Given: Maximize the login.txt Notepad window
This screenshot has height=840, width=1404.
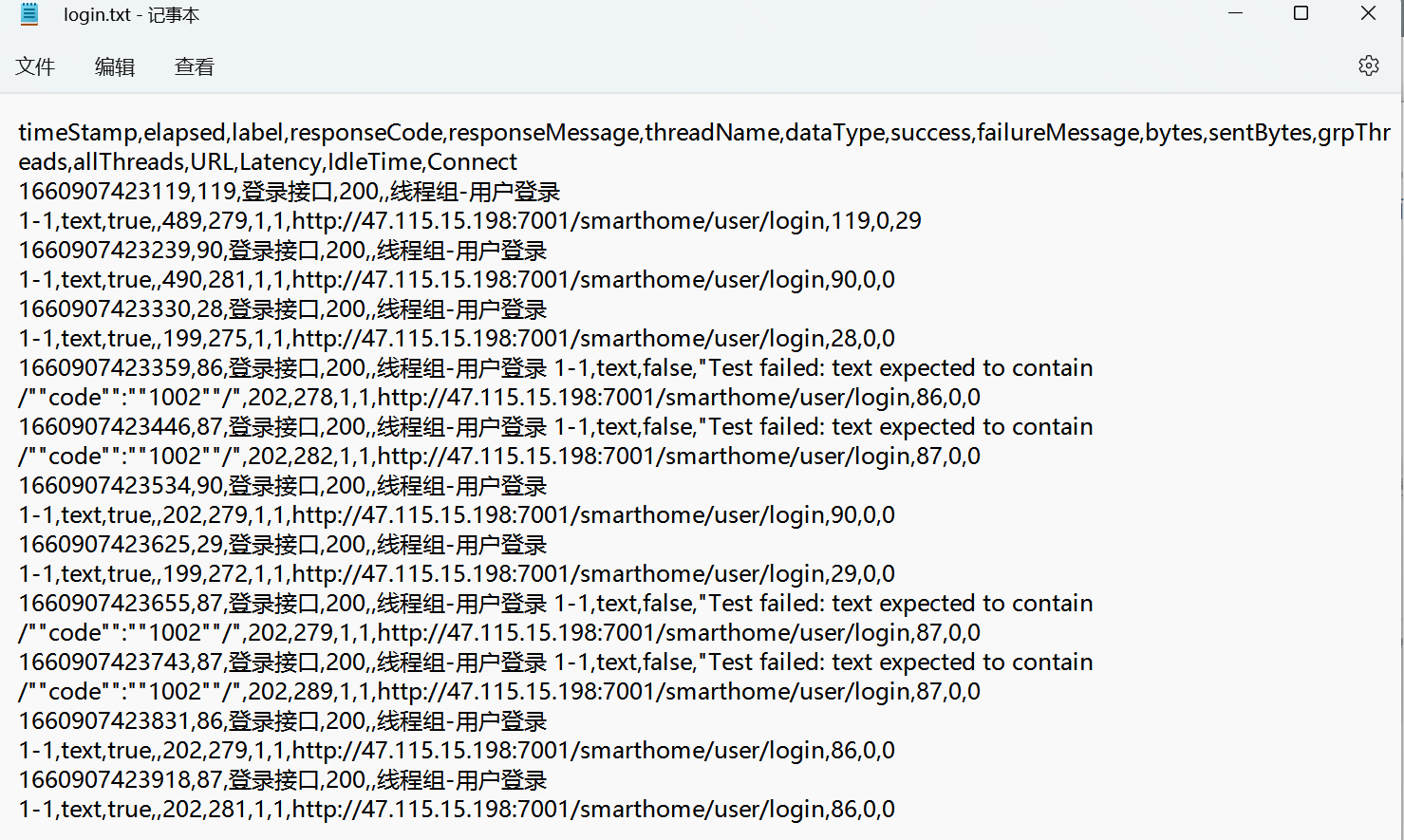Looking at the screenshot, I should [1301, 13].
